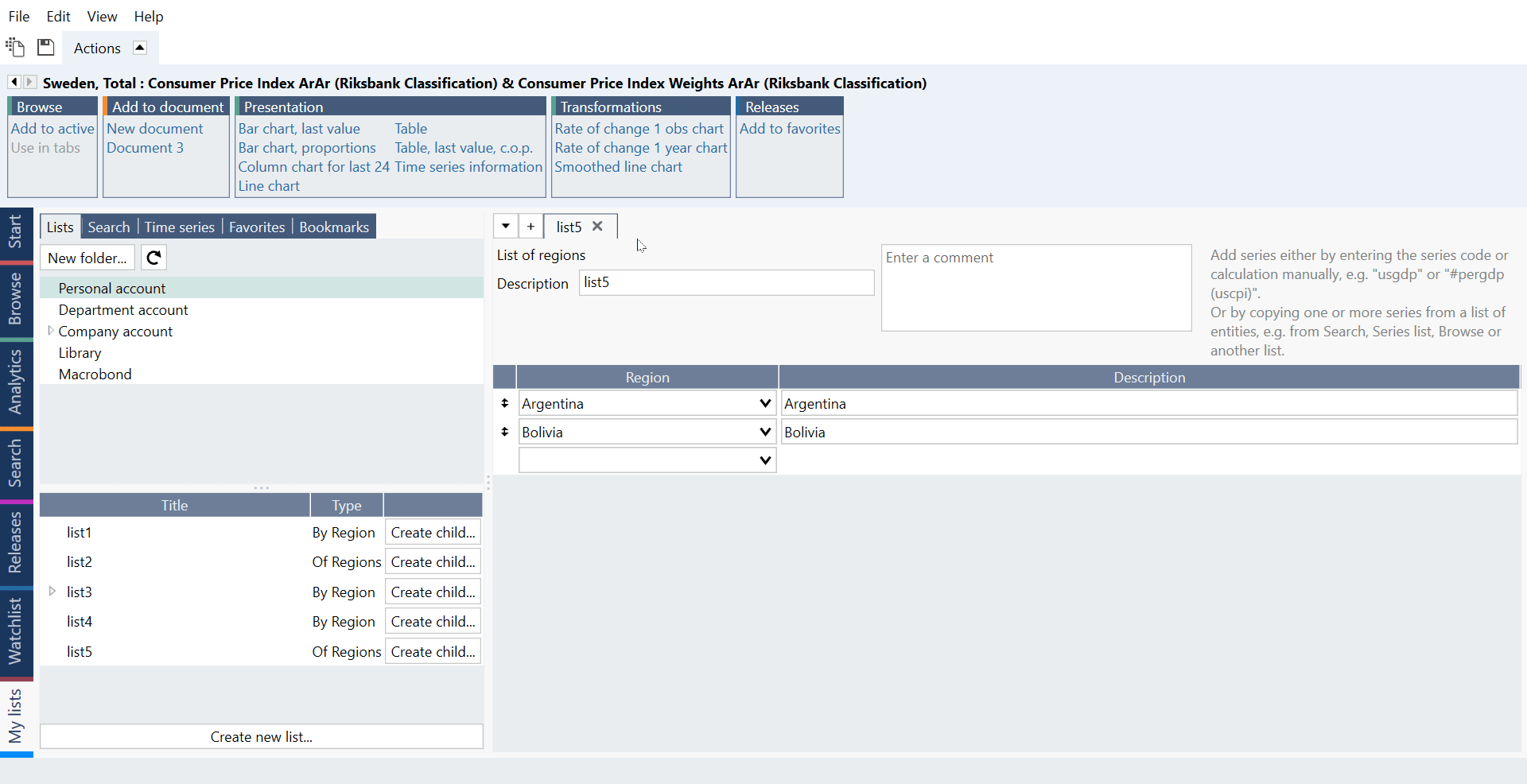Switch to the Search tab

point(109,227)
